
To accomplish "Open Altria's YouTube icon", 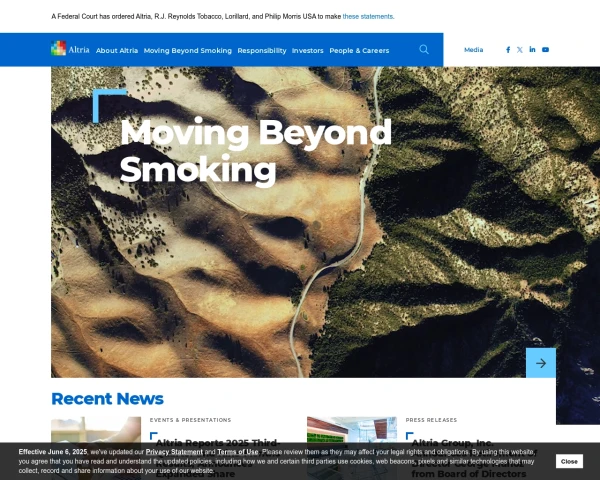I will [x=545, y=49].
